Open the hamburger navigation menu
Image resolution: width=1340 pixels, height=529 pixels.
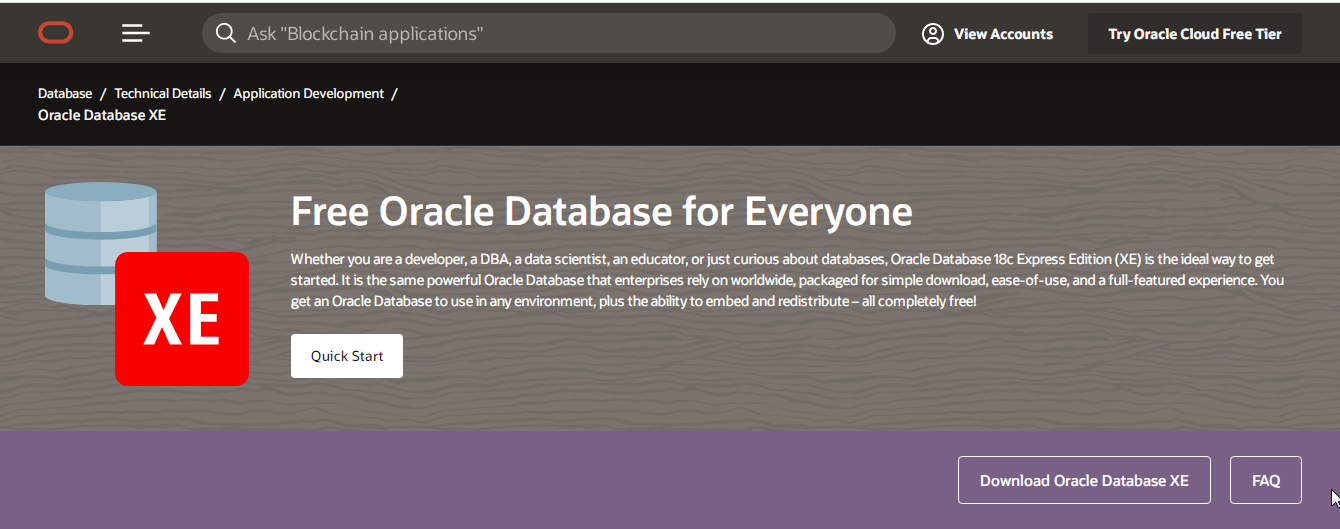[x=136, y=34]
